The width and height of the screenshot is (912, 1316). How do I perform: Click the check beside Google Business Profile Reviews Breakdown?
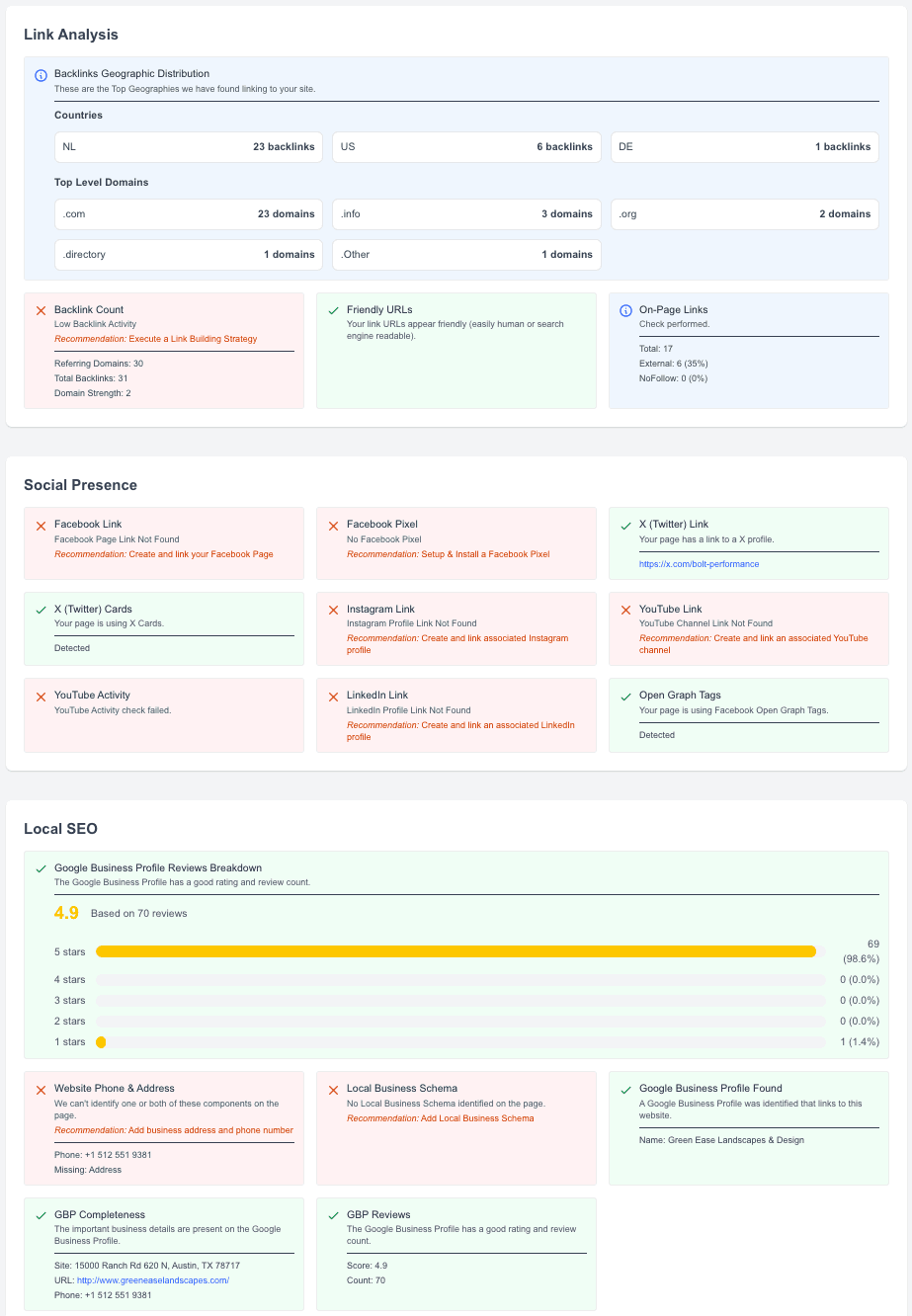click(40, 867)
